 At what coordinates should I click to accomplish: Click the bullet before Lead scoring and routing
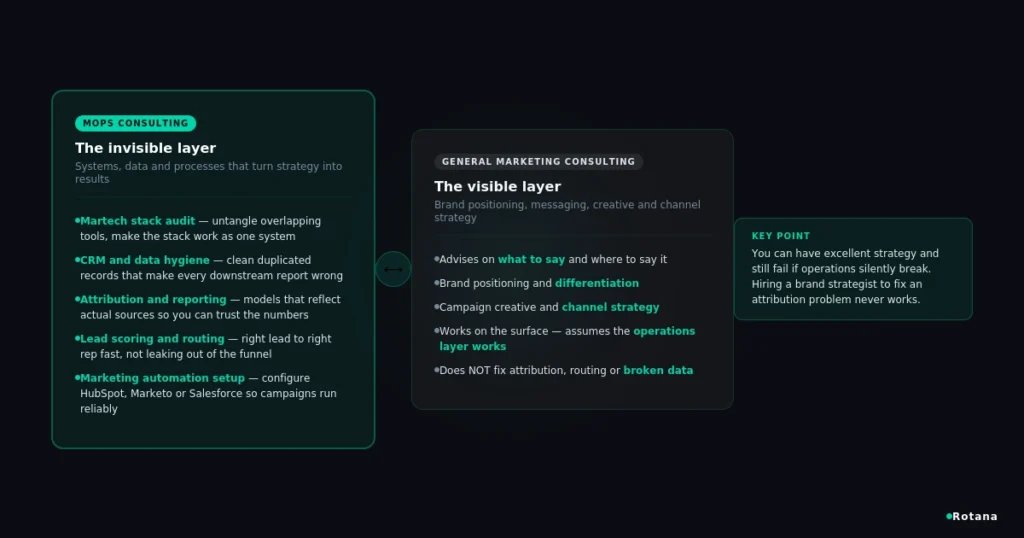[x=77, y=338]
